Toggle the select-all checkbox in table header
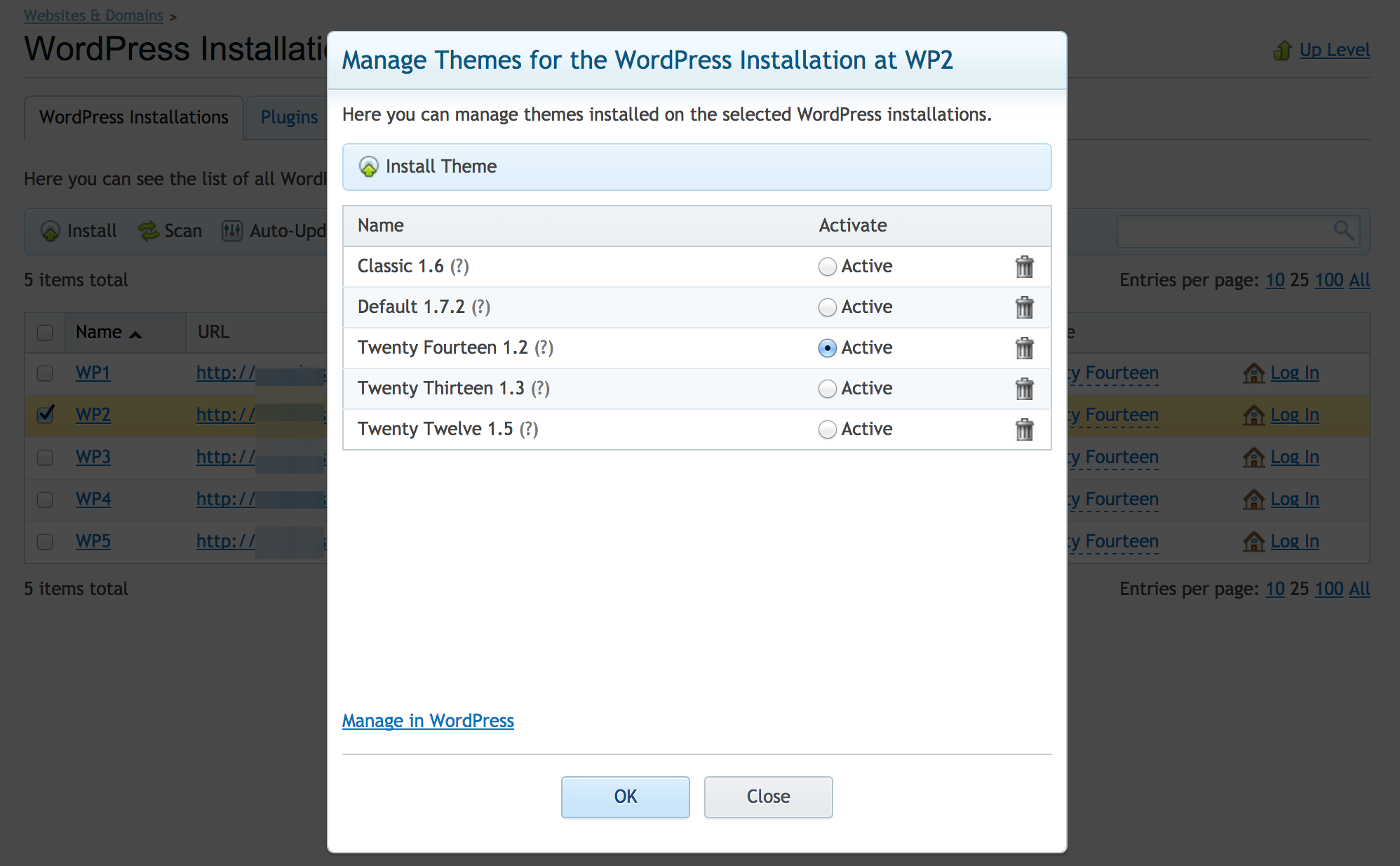The width and height of the screenshot is (1400, 866). (45, 333)
